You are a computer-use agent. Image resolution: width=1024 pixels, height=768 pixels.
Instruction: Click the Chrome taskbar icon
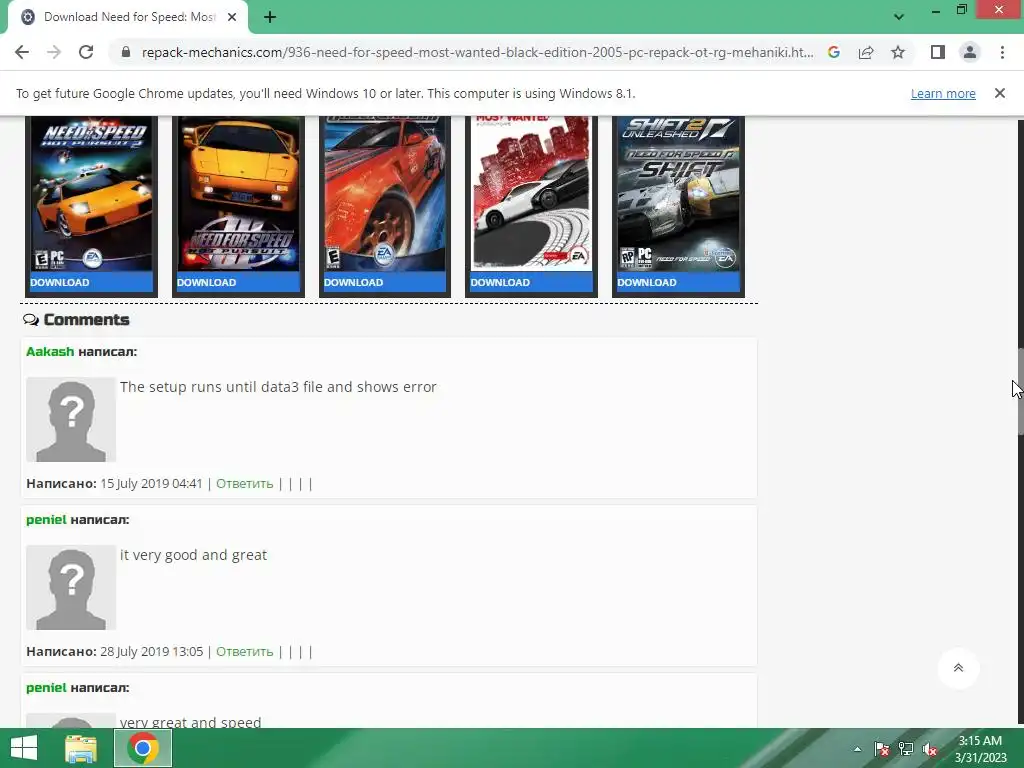pyautogui.click(x=143, y=748)
